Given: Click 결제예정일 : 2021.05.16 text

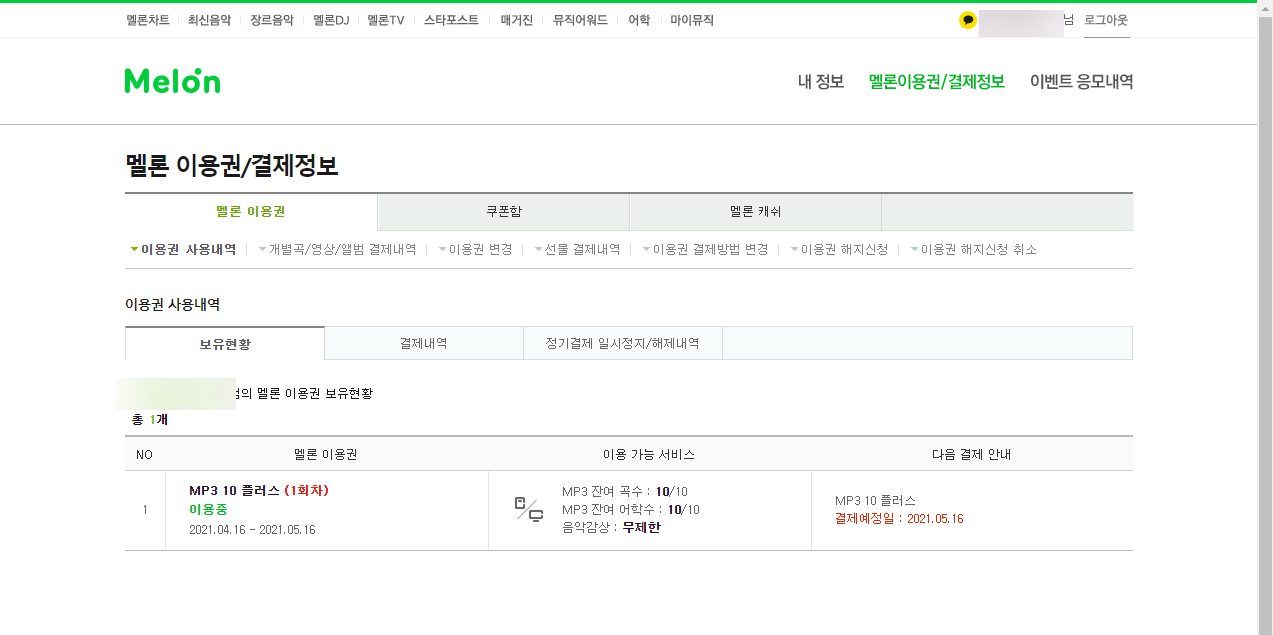Looking at the screenshot, I should point(899,519).
